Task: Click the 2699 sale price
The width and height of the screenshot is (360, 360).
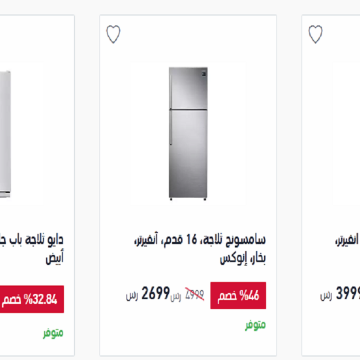Action: pyautogui.click(x=156, y=294)
